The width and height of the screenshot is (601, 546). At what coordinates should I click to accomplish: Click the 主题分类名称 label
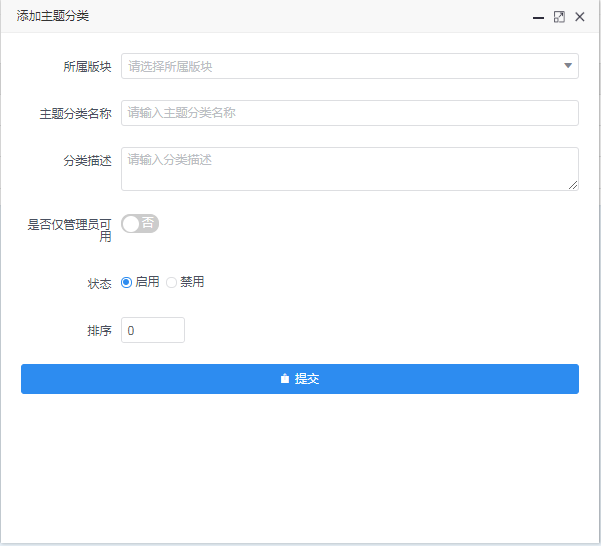pos(76,113)
